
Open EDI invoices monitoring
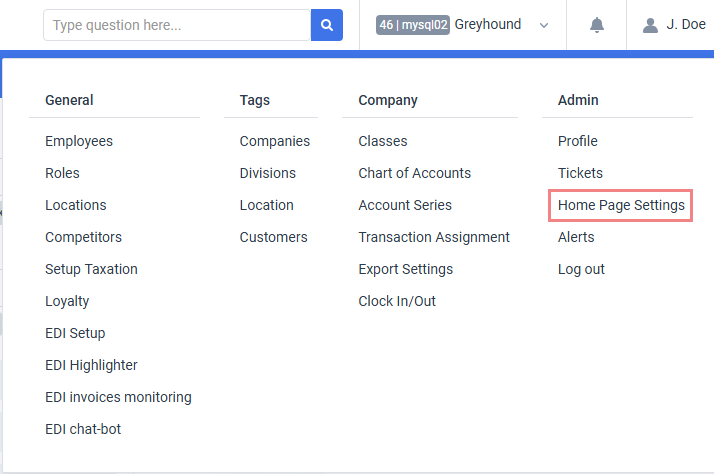(118, 397)
